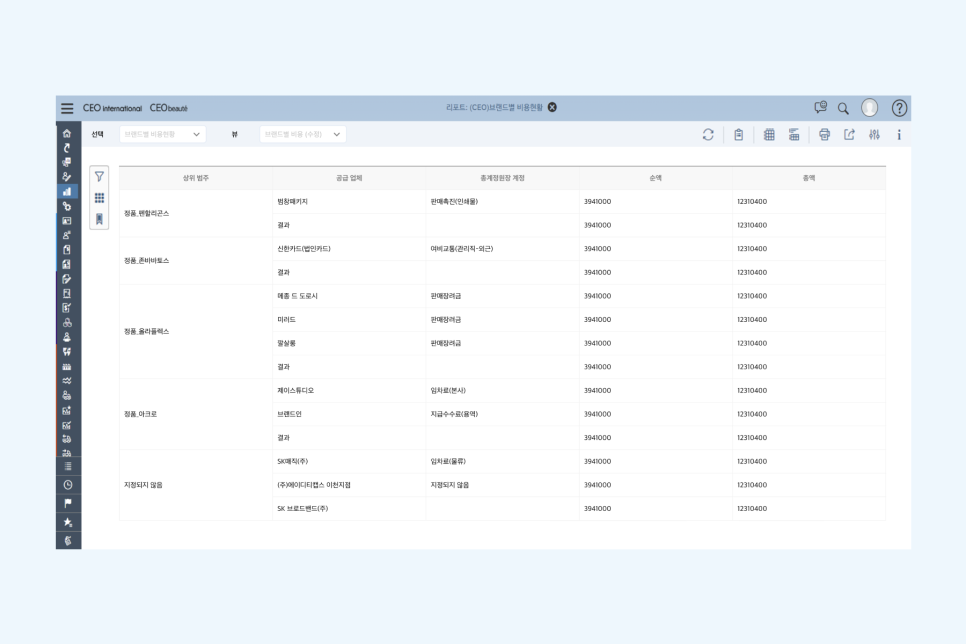Click 12310400 in the SK매직(주) row
966x644 pixels.
click(752, 462)
